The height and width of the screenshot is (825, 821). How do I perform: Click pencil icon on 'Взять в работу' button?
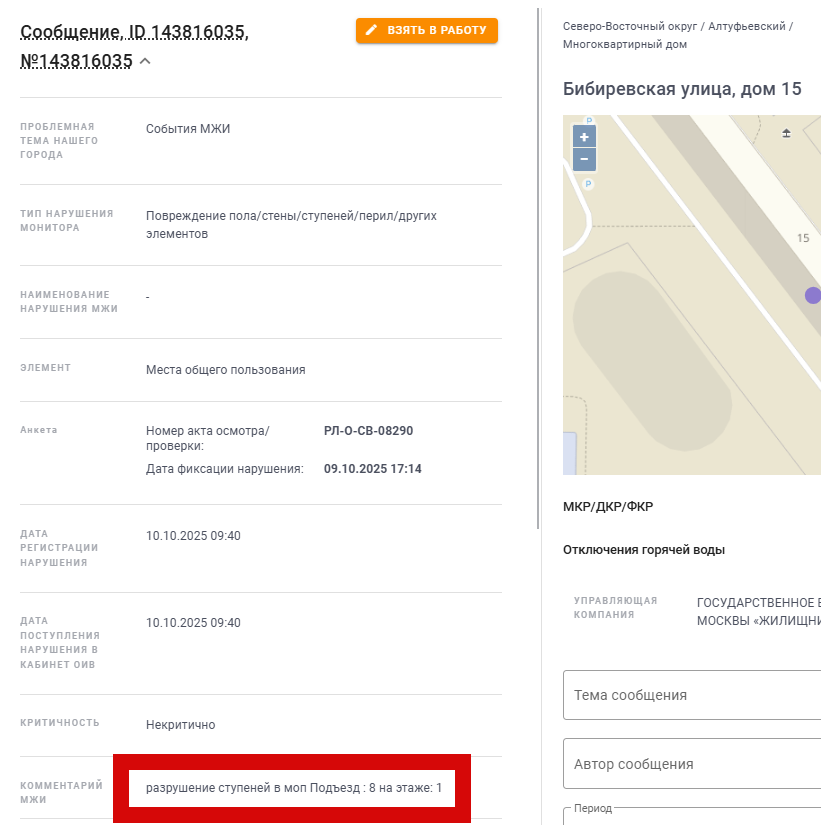(372, 30)
